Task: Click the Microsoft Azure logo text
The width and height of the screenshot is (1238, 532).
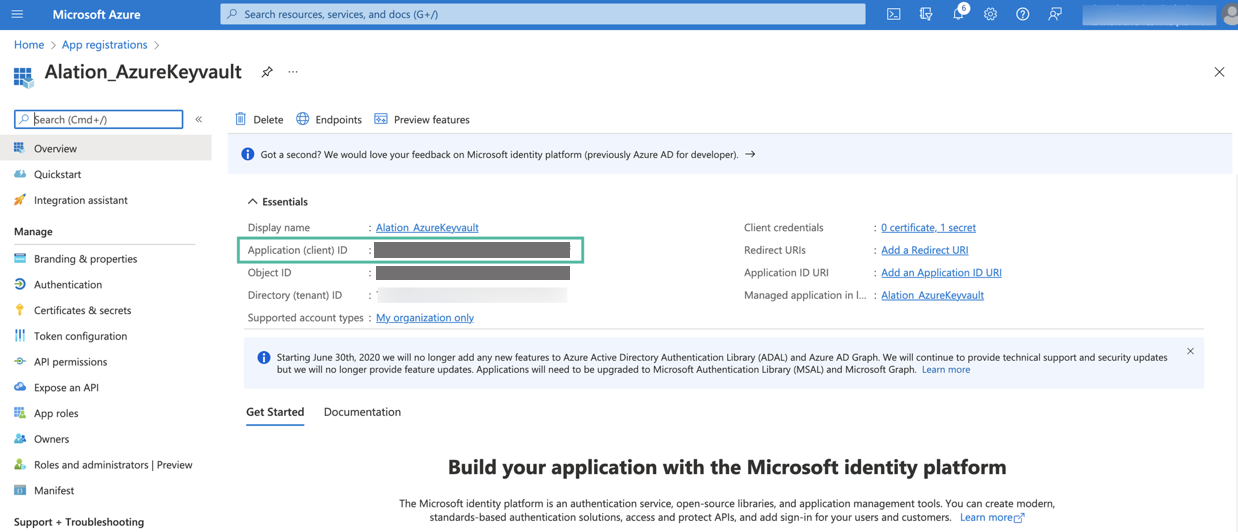Action: coord(96,14)
